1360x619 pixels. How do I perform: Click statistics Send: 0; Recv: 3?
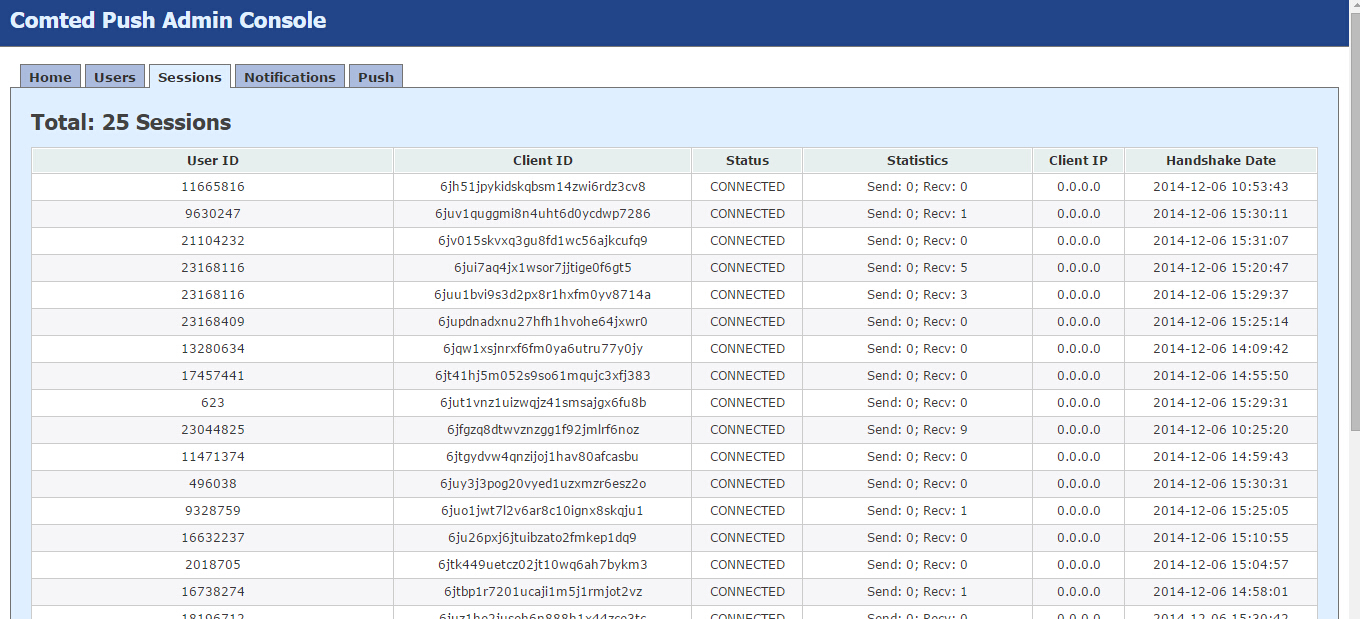(x=917, y=295)
